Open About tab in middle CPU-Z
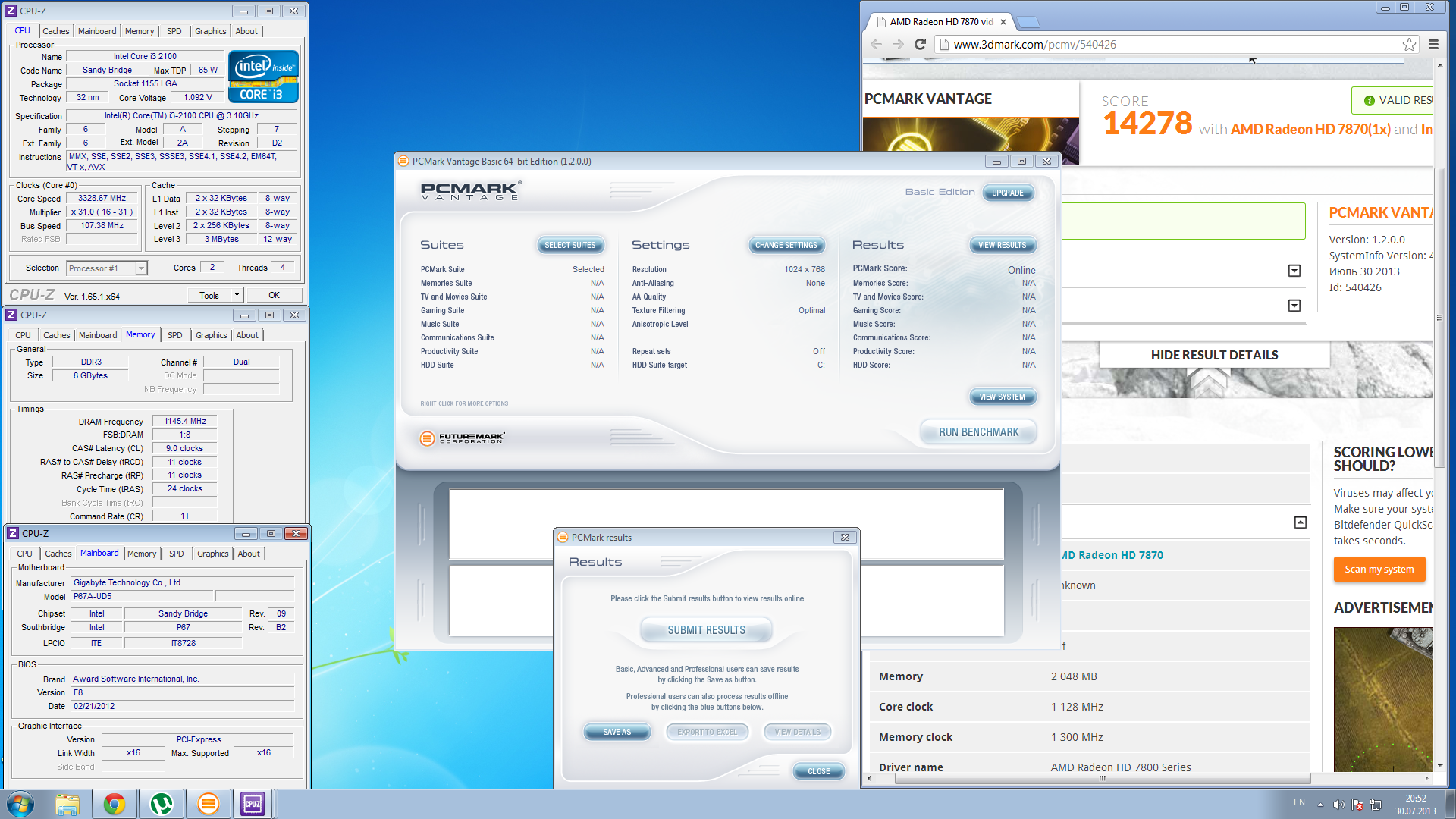 tap(247, 335)
